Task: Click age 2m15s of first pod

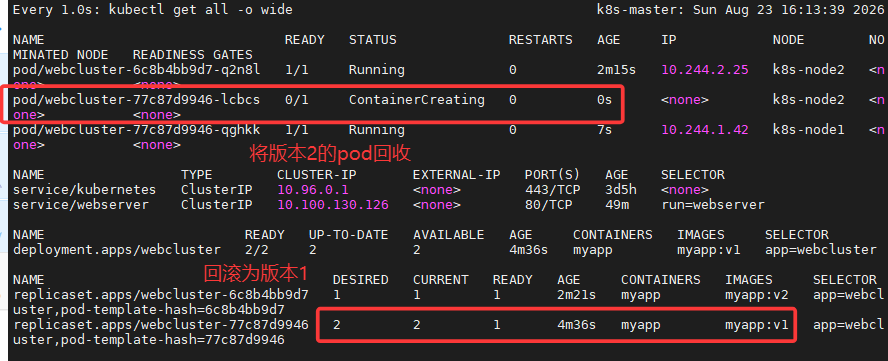Action: [617, 70]
